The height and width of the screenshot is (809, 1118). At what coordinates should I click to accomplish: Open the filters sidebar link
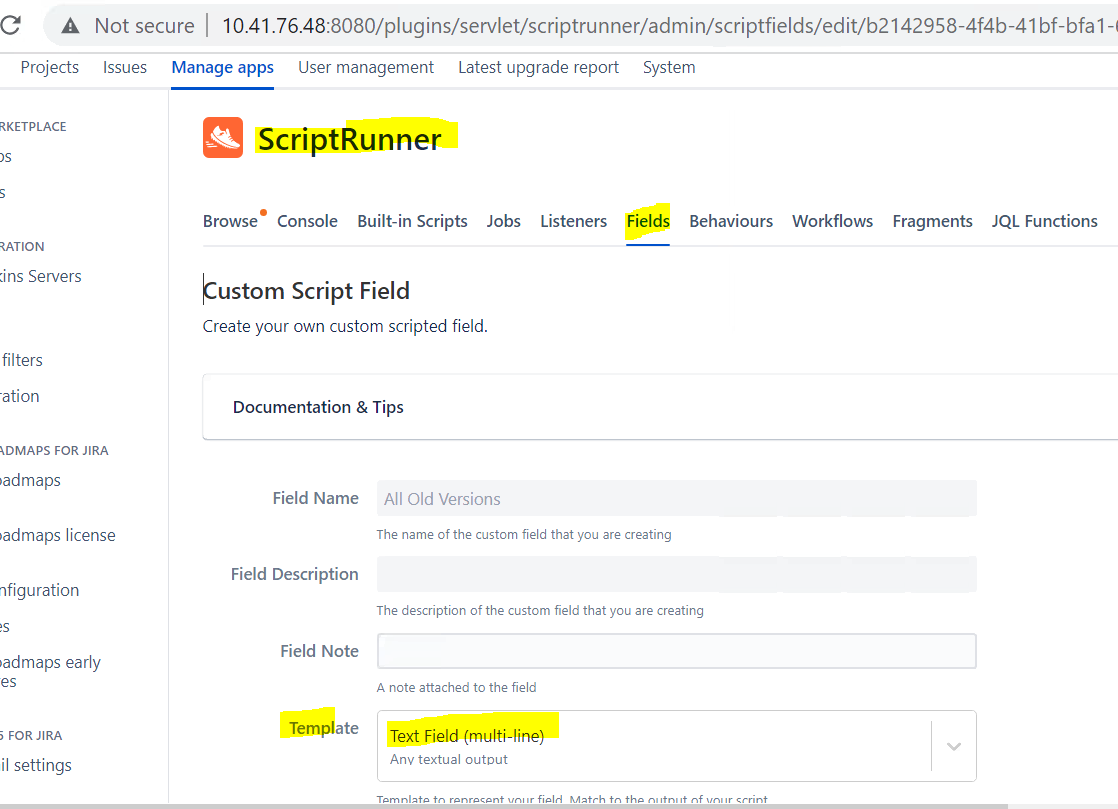pyautogui.click(x=21, y=360)
